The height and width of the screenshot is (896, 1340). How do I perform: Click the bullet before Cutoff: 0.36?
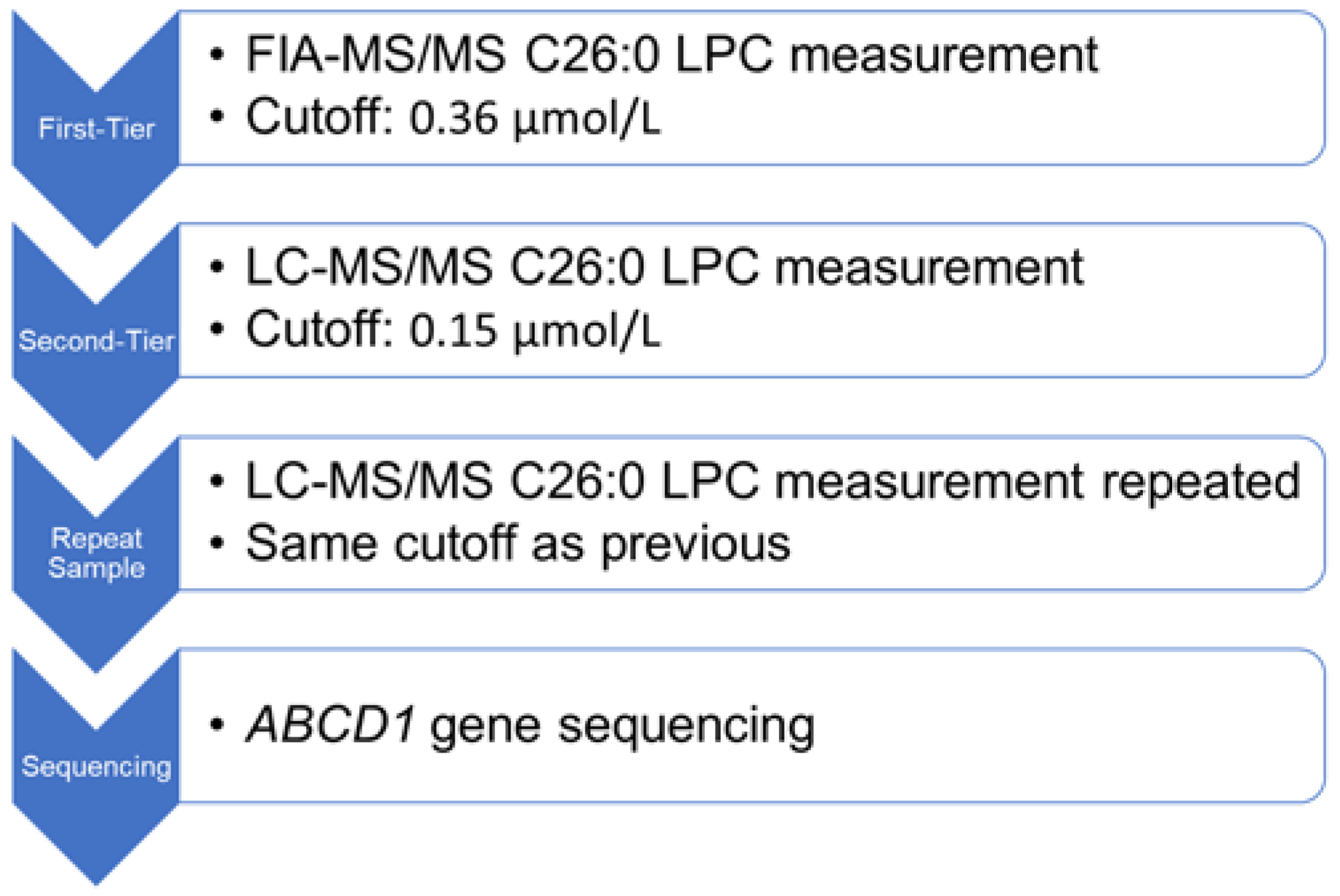coord(216,117)
